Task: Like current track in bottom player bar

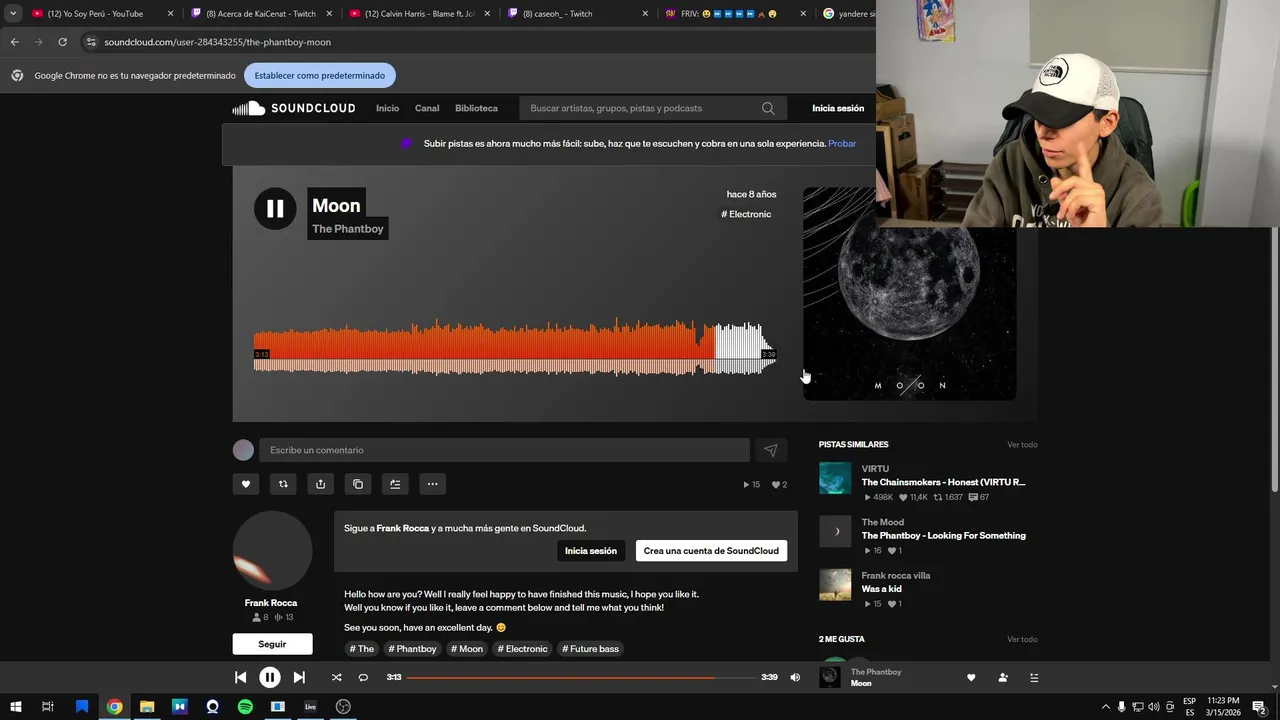Action: (970, 677)
